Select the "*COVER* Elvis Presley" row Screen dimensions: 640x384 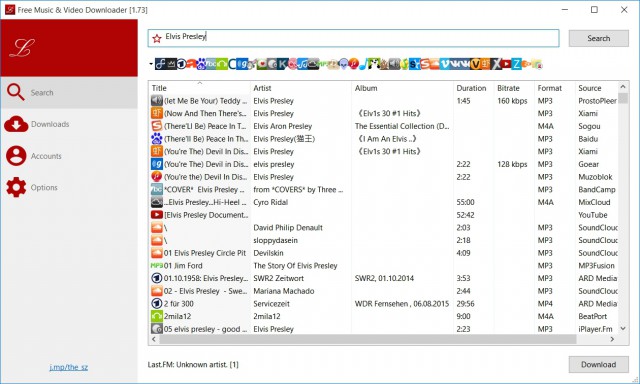click(x=384, y=189)
